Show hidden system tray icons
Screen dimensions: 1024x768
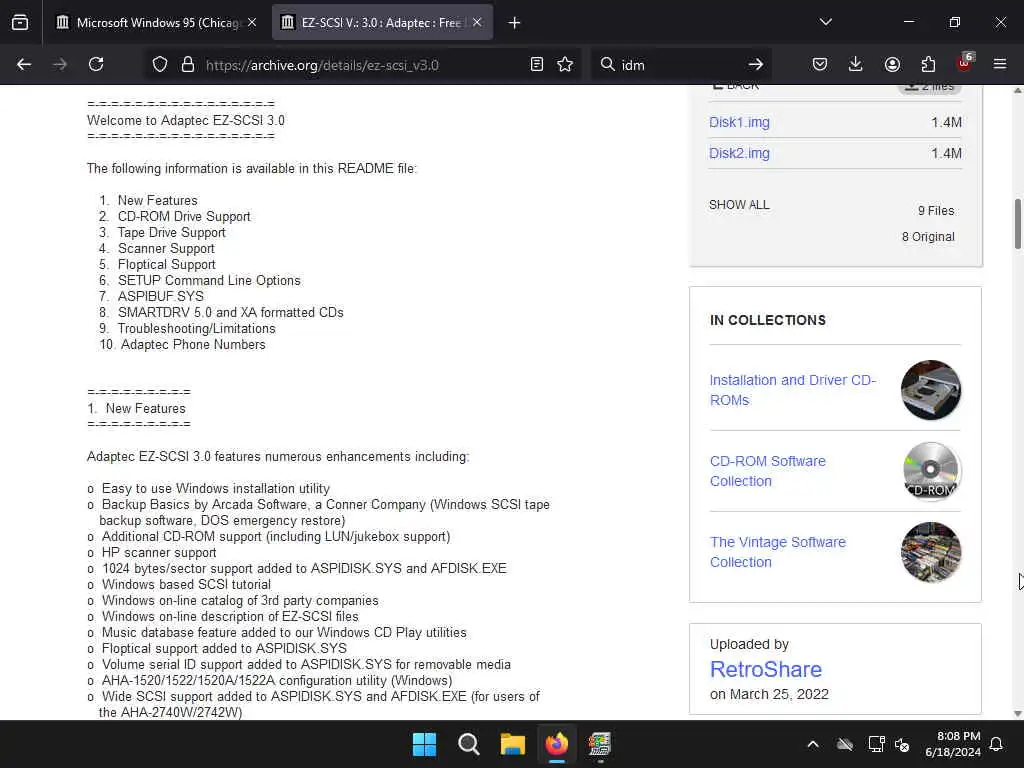tap(813, 744)
